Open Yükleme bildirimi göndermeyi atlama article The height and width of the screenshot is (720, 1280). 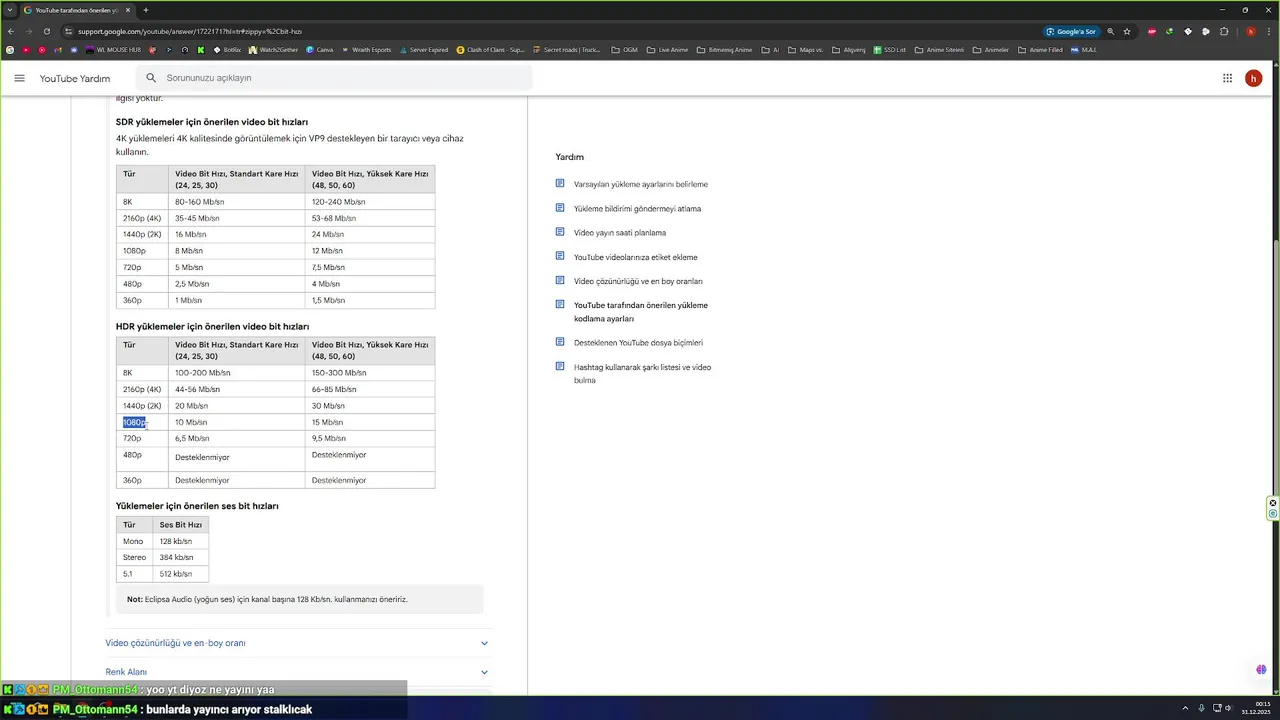pos(637,209)
